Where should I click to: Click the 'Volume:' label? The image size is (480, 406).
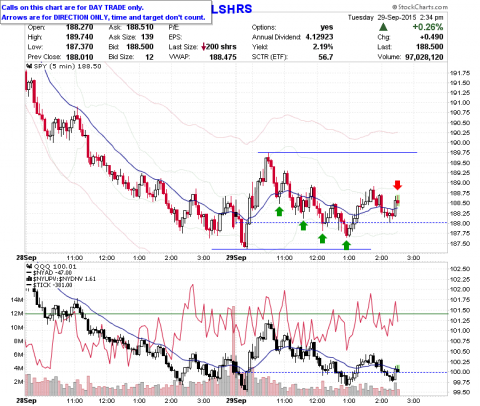click(x=389, y=57)
